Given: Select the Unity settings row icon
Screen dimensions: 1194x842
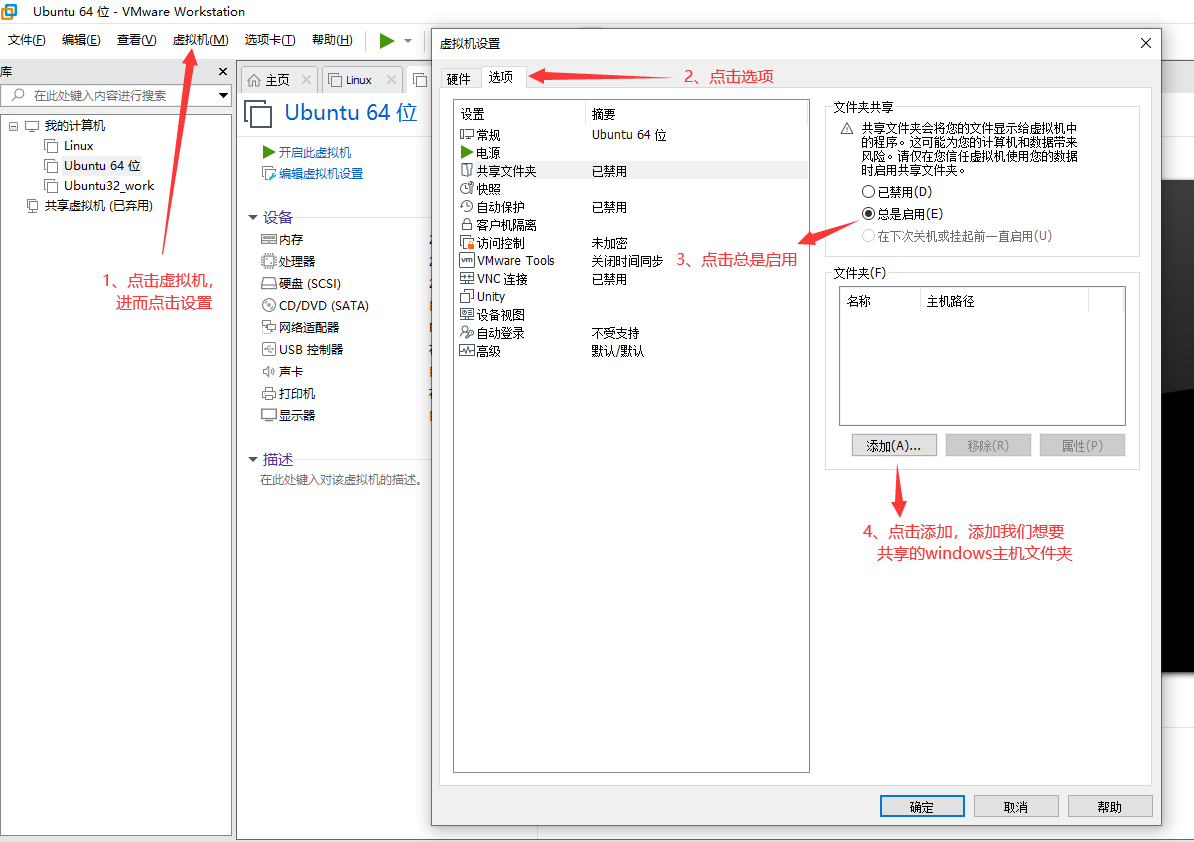Looking at the screenshot, I should [467, 296].
